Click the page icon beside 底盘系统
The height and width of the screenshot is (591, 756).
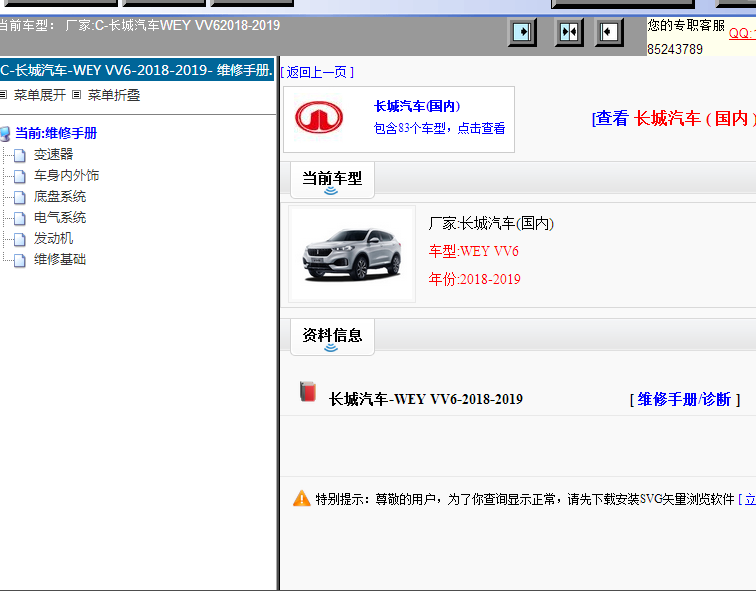pyautogui.click(x=20, y=197)
